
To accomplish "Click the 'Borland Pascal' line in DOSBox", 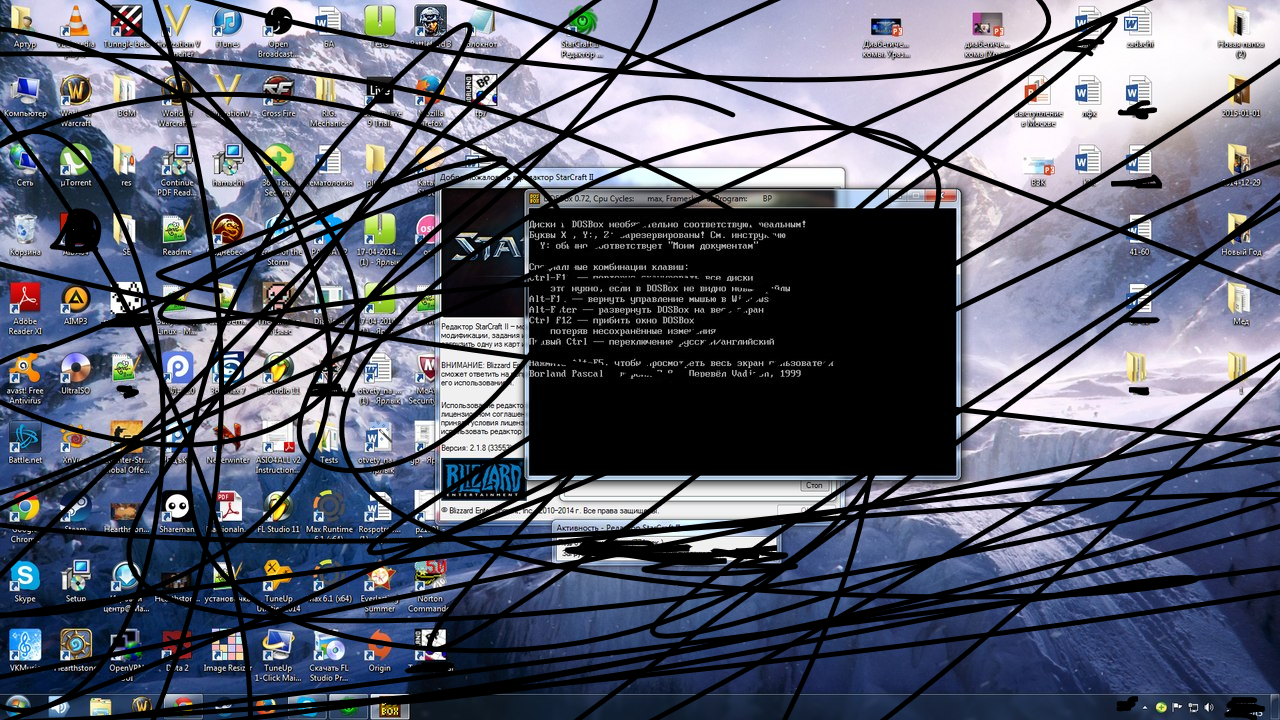I will click(x=665, y=373).
